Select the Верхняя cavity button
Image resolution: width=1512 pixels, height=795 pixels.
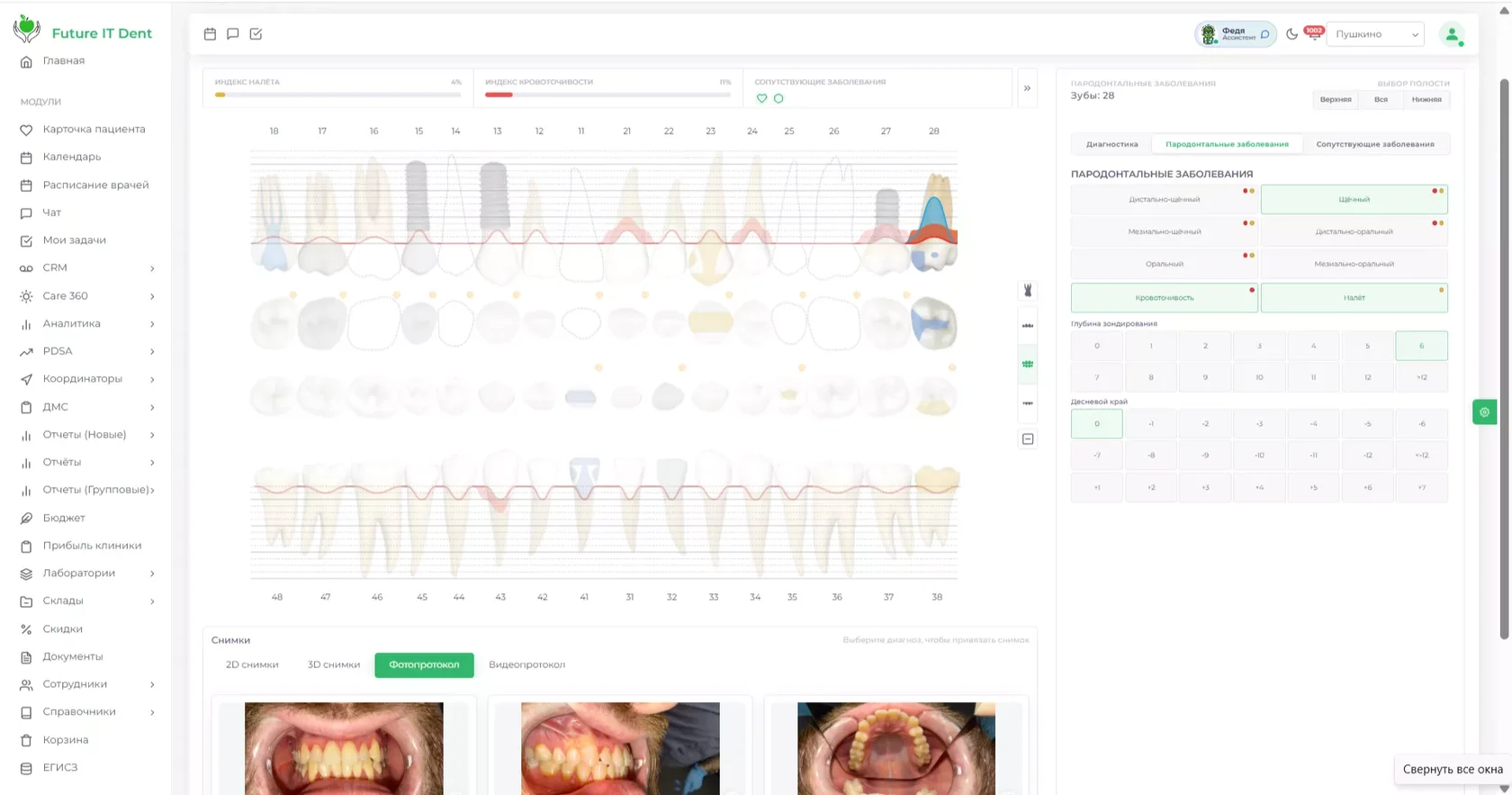coord(1336,99)
